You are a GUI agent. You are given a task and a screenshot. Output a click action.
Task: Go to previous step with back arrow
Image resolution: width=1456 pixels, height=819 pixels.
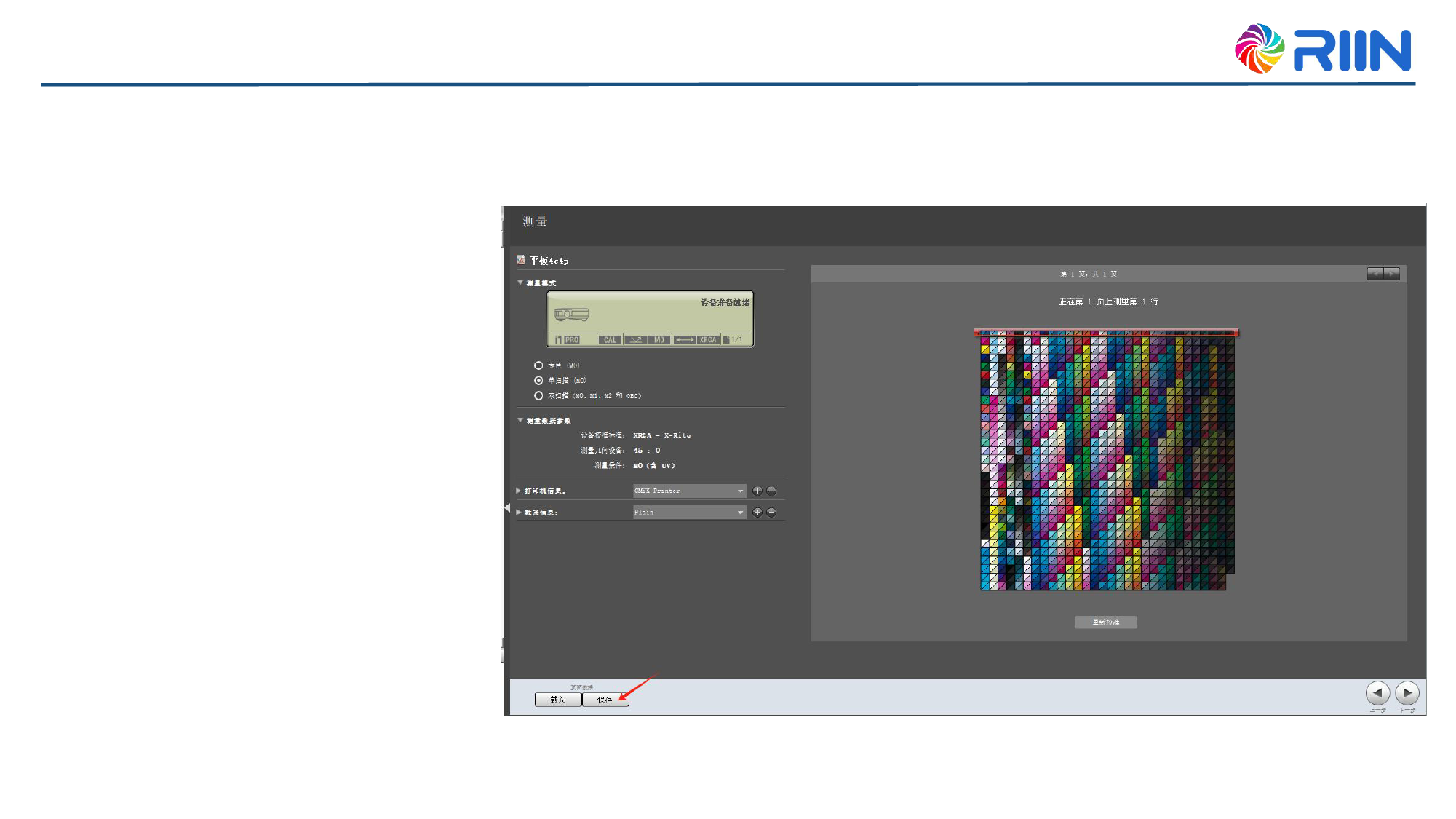point(1377,692)
